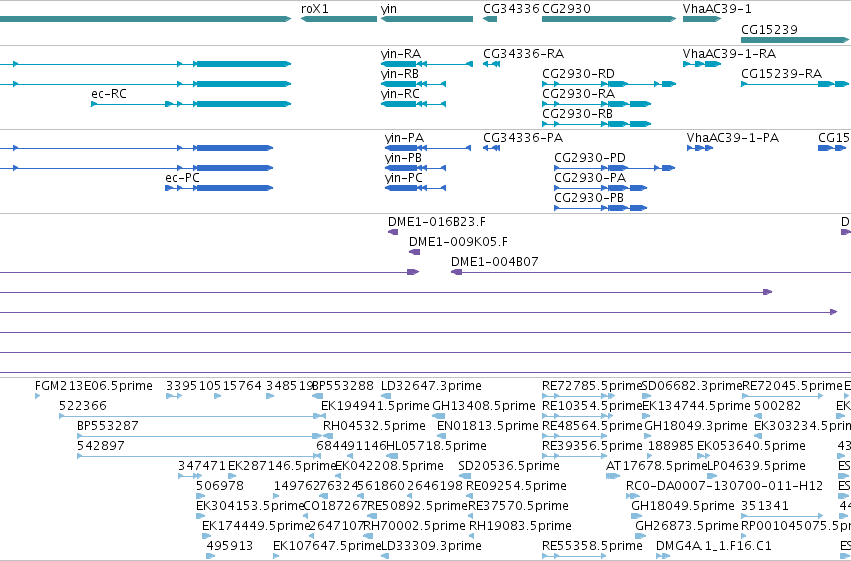Select DME1-016B23.F clone feature
This screenshot has width=851, height=561.
point(393,232)
